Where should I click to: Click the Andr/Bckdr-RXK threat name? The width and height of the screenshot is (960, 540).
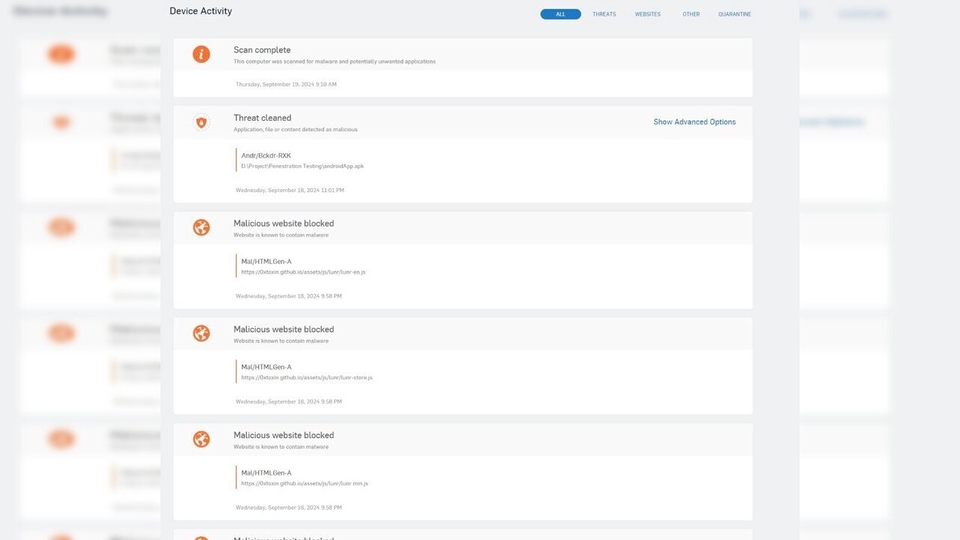pos(266,156)
